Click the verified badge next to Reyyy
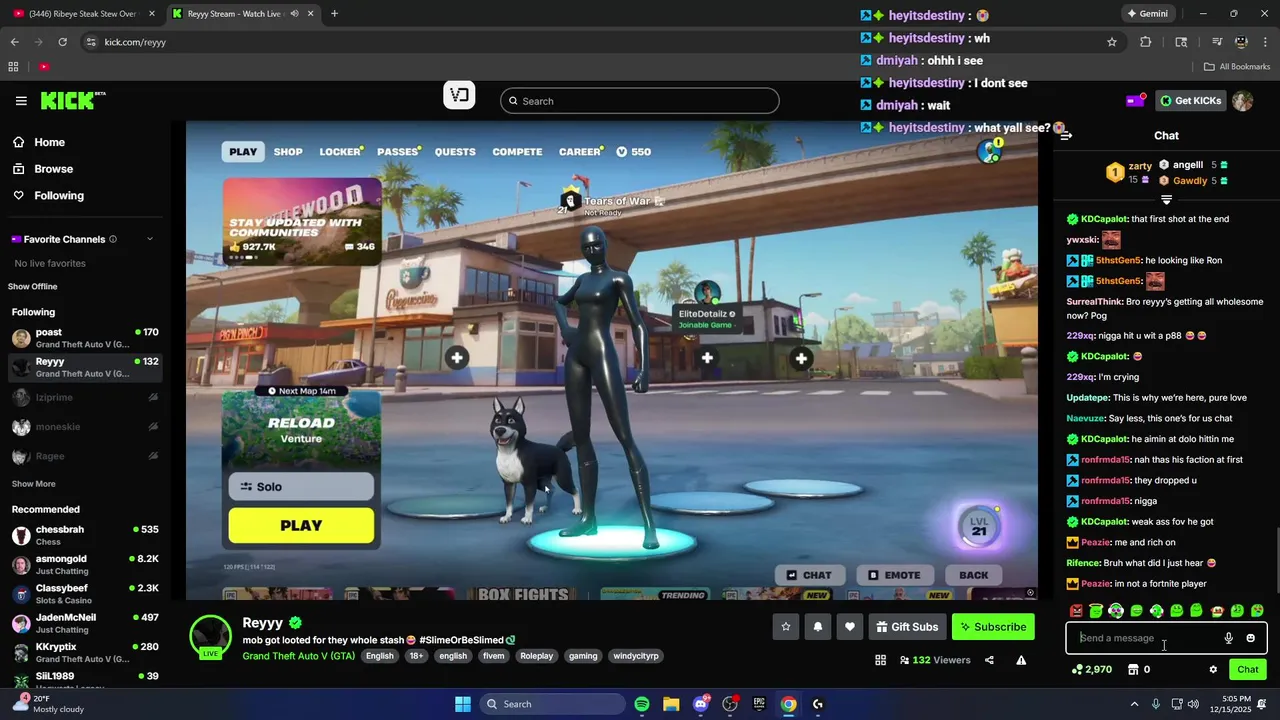 pos(295,623)
